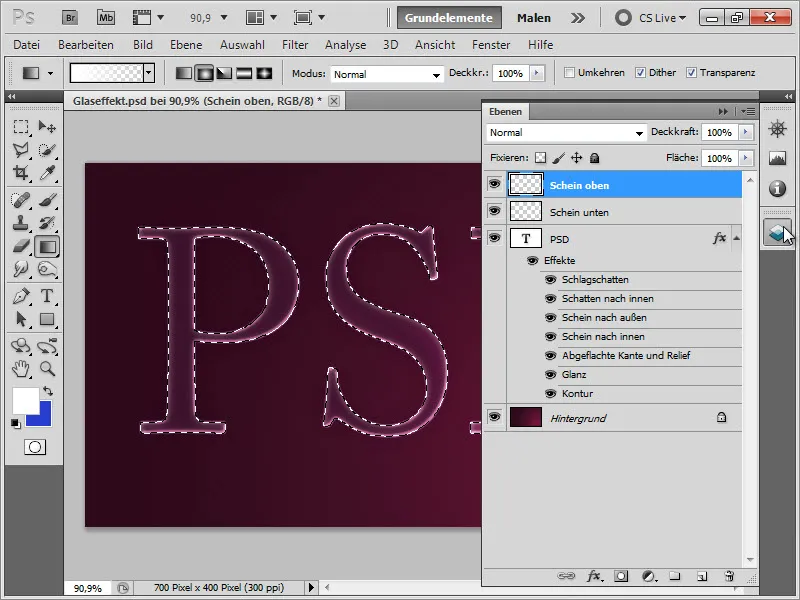The width and height of the screenshot is (800, 600).
Task: Choose radial gradient style
Action: [x=204, y=73]
